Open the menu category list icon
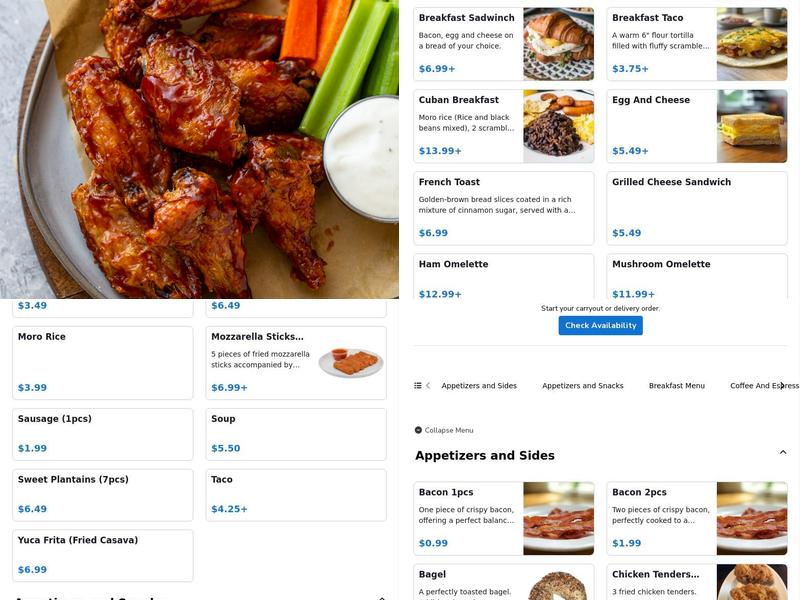The height and width of the screenshot is (600, 800). pos(417,386)
